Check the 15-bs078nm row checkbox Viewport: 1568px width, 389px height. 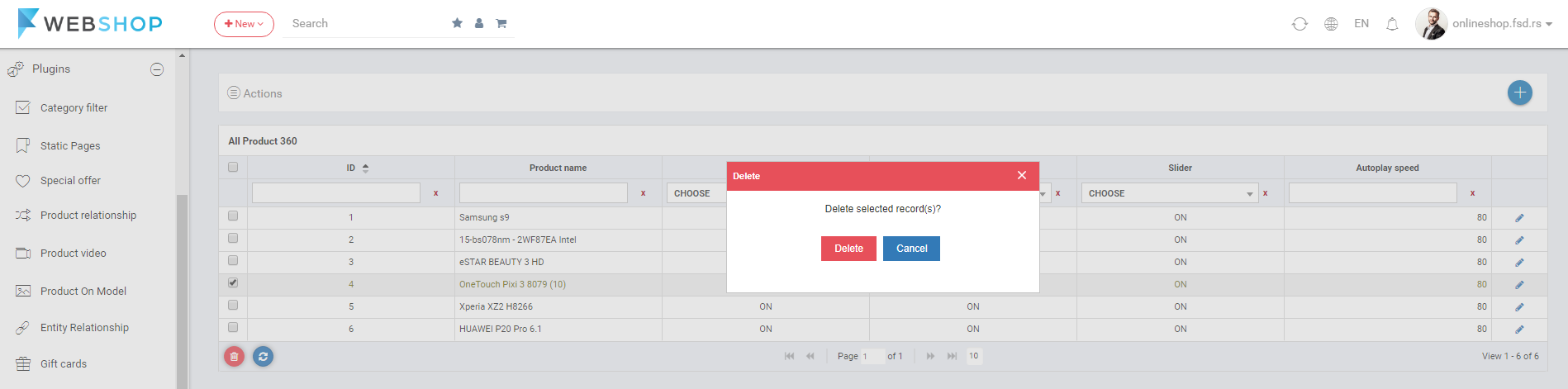point(233,238)
